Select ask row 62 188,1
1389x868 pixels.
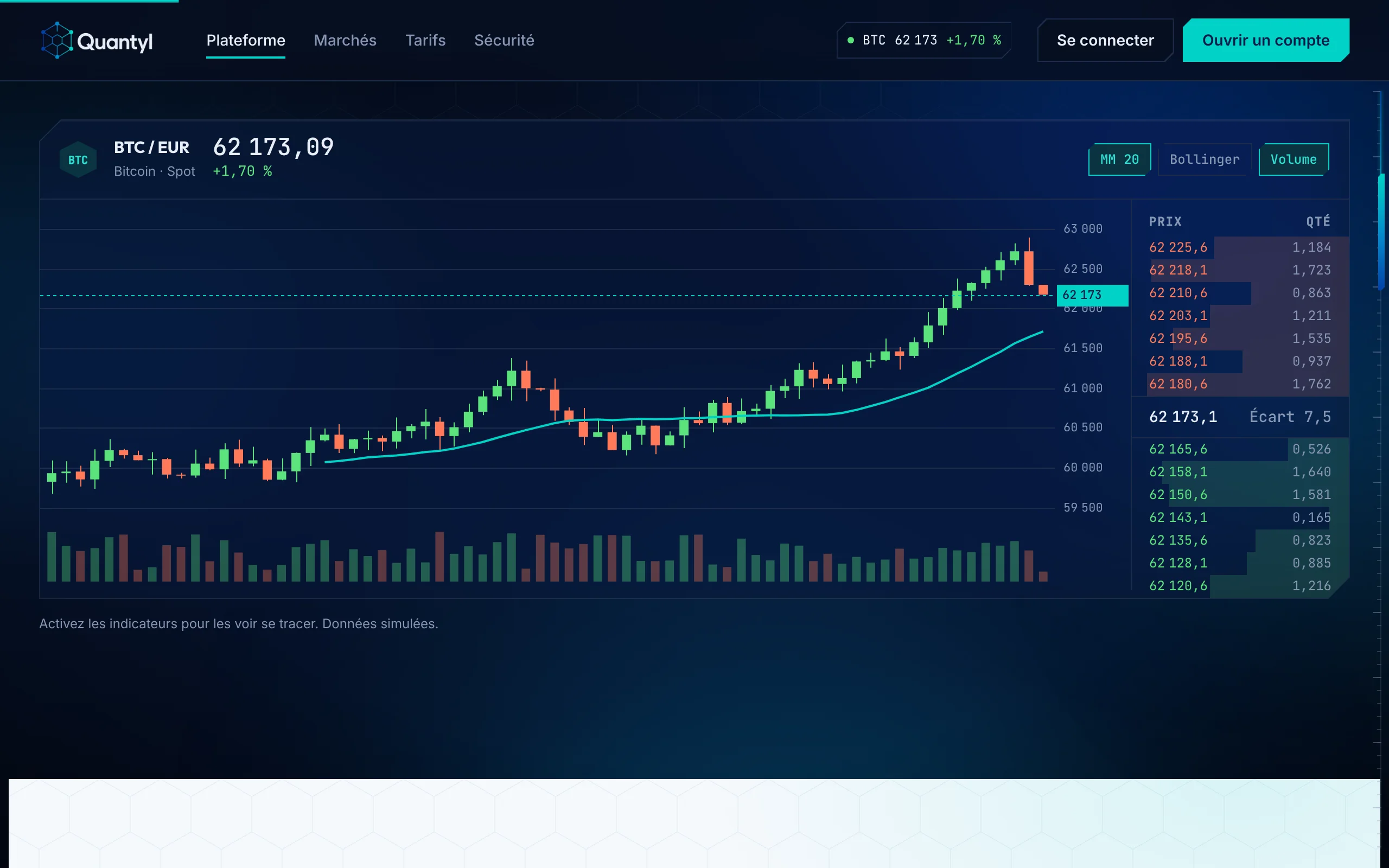click(x=1240, y=362)
